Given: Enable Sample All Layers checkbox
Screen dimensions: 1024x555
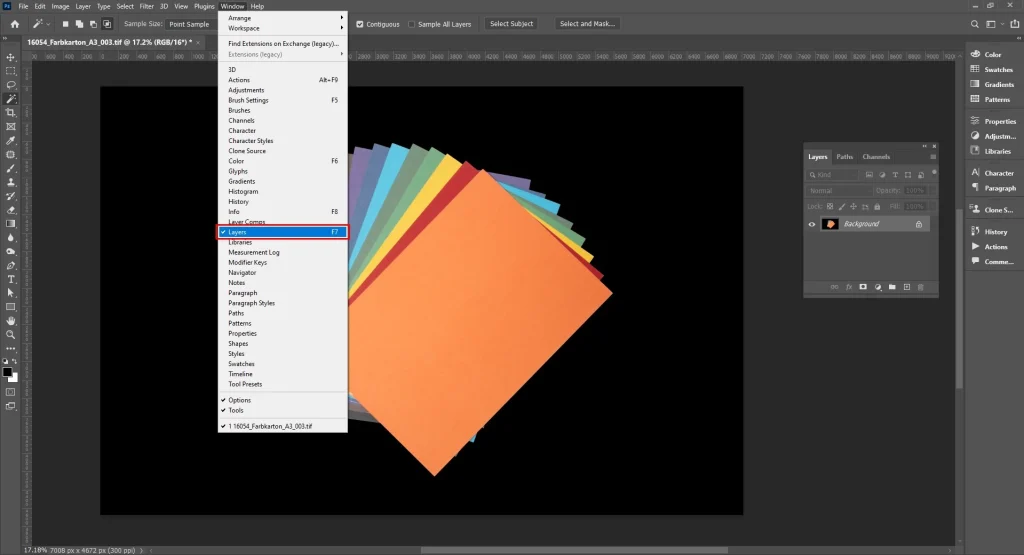Looking at the screenshot, I should click(x=412, y=24).
